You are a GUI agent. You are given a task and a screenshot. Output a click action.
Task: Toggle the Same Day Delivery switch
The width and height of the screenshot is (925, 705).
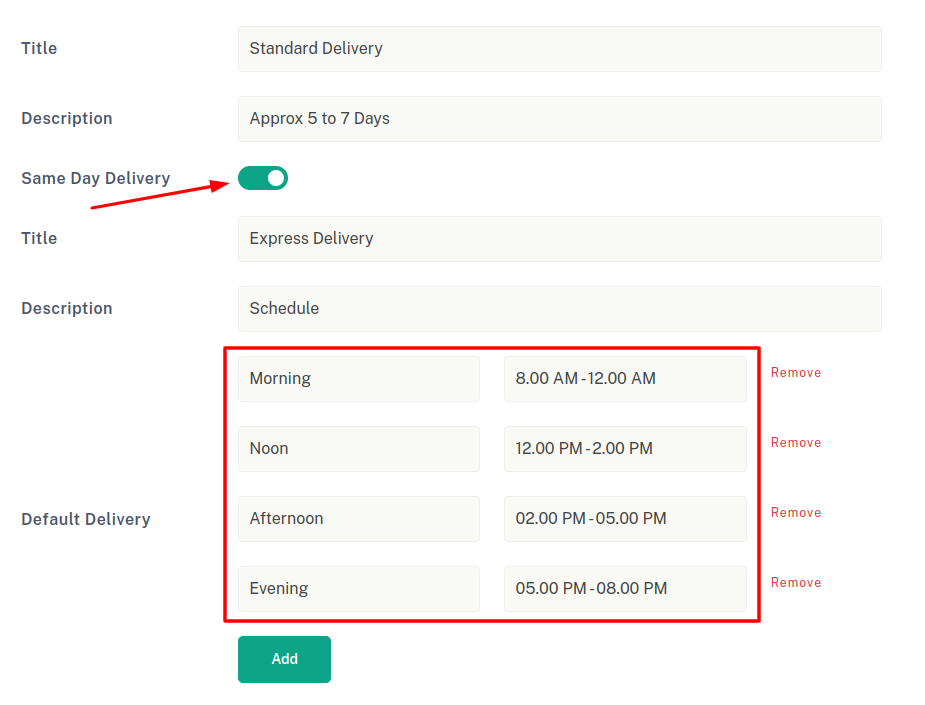262,178
